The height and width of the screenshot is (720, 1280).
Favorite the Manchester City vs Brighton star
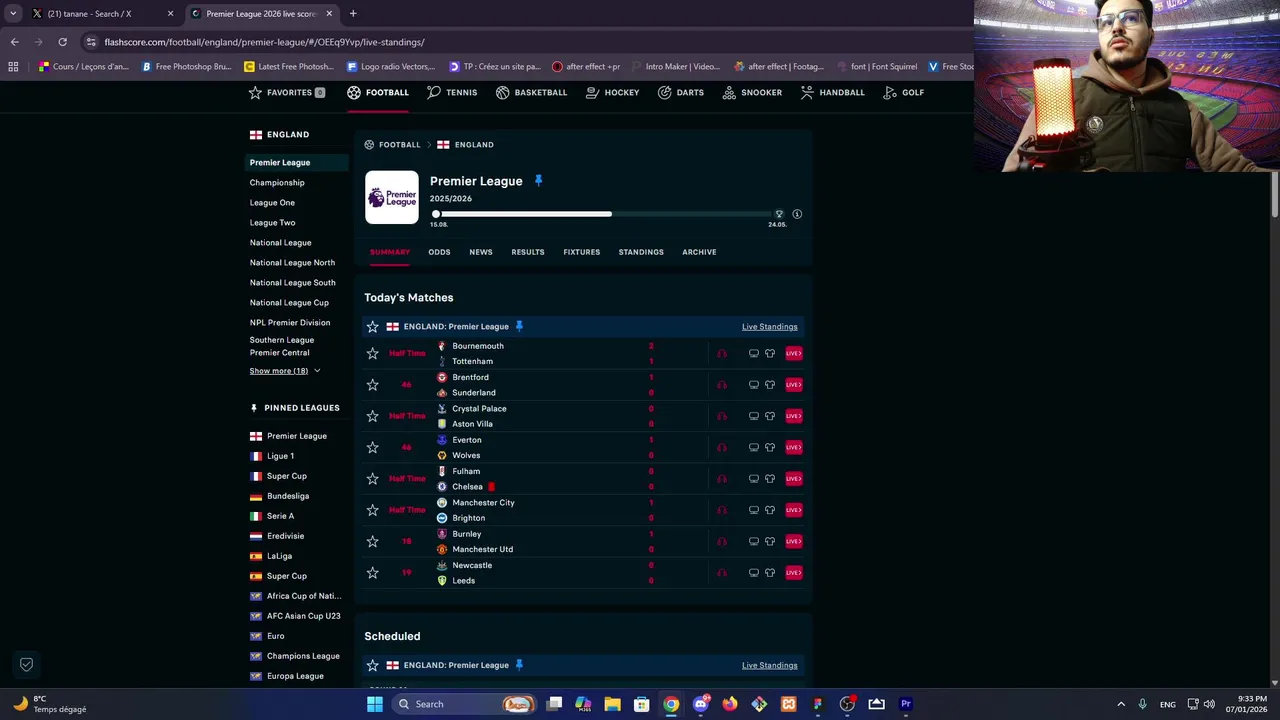[372, 510]
